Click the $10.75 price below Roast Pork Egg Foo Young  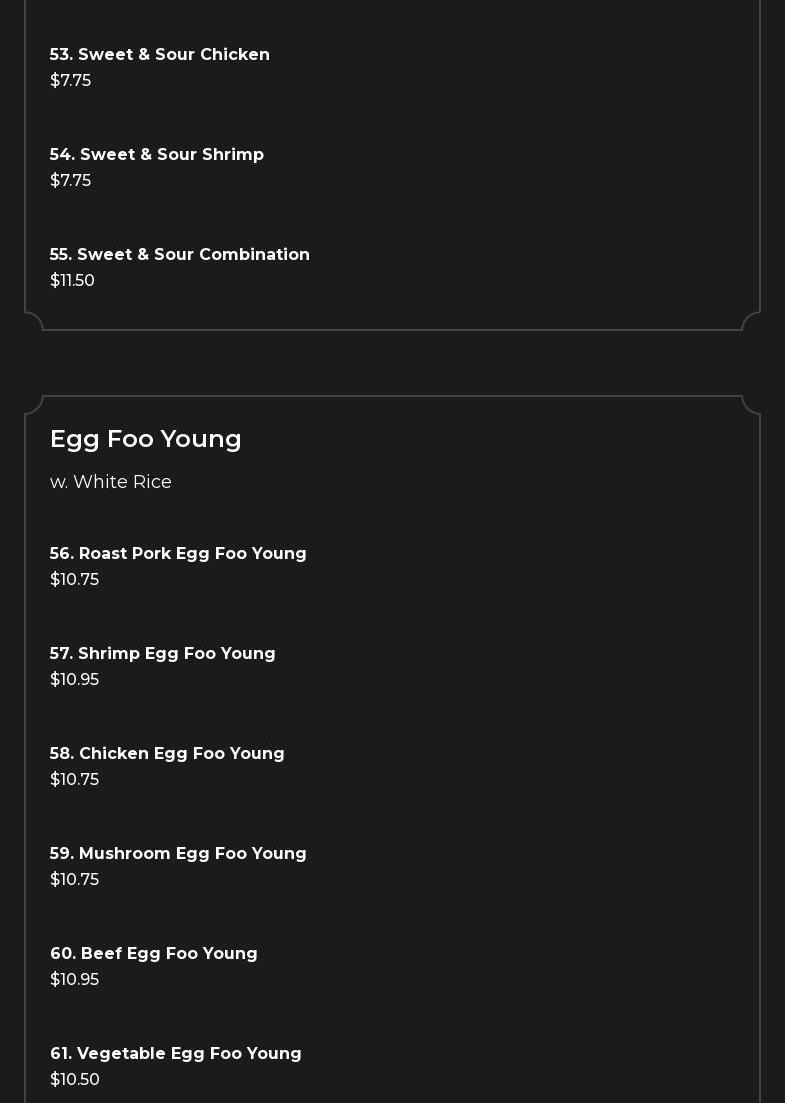tap(74, 580)
